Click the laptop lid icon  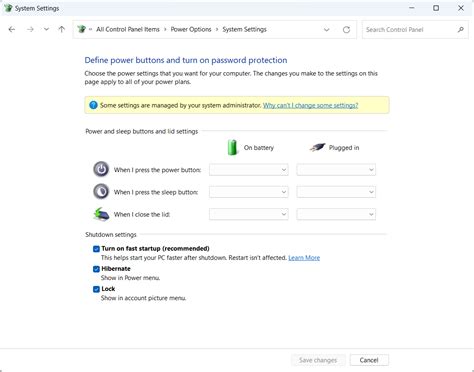pos(101,214)
